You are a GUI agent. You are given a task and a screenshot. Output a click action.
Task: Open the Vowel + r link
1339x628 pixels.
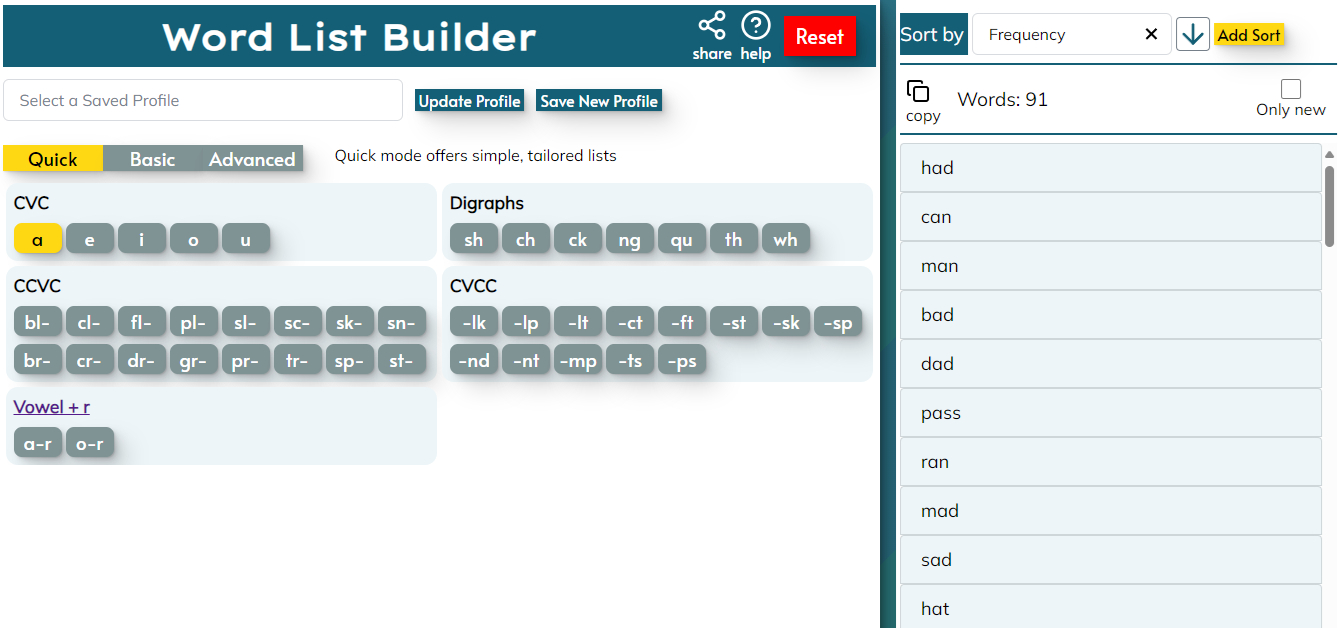[52, 407]
